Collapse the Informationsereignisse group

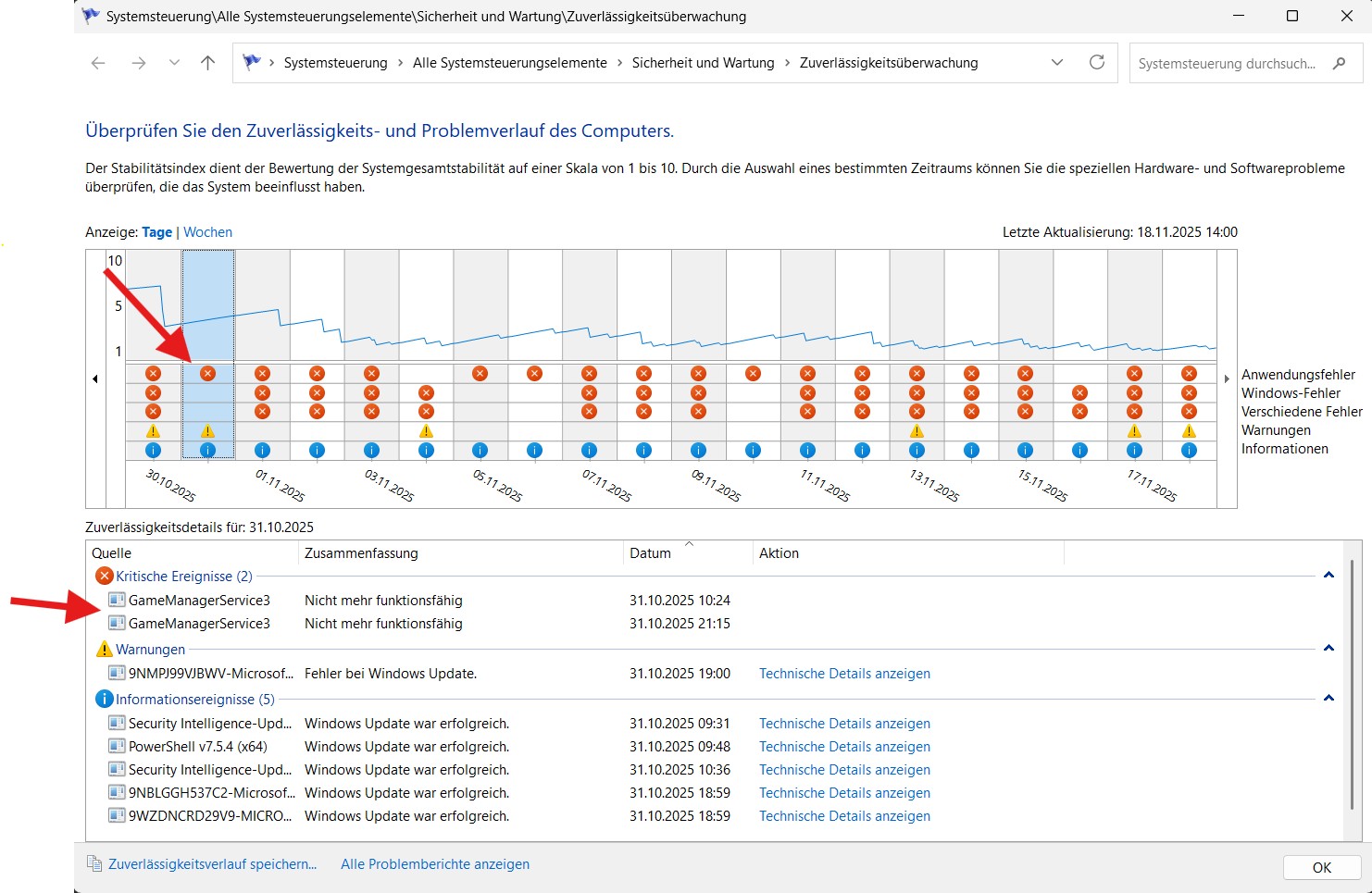1328,699
